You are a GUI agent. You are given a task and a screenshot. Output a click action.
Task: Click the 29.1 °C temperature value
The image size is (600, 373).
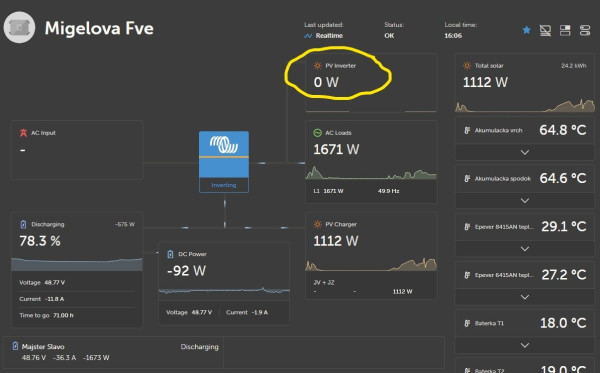click(x=564, y=226)
